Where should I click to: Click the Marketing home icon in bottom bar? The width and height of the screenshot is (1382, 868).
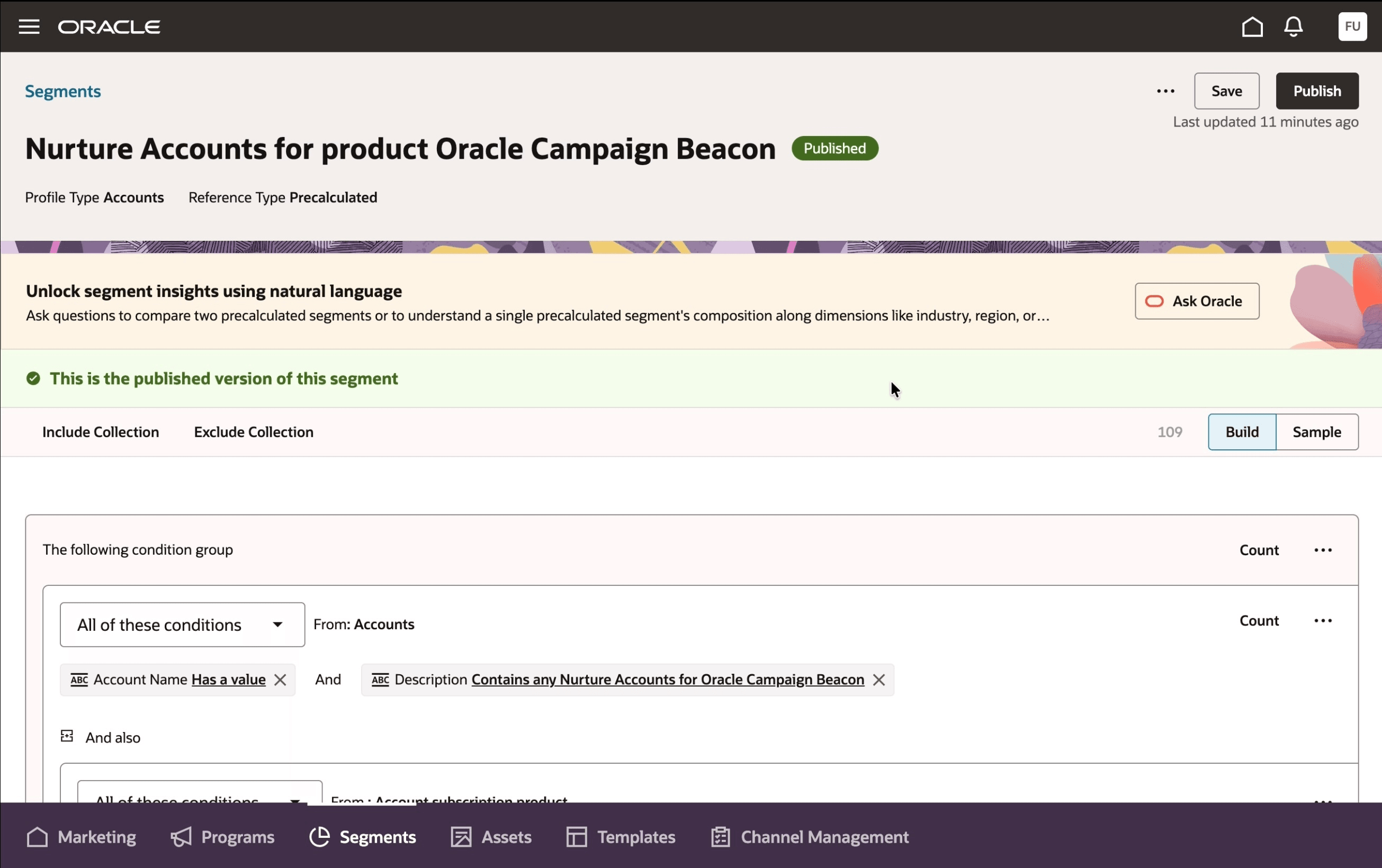coord(37,837)
